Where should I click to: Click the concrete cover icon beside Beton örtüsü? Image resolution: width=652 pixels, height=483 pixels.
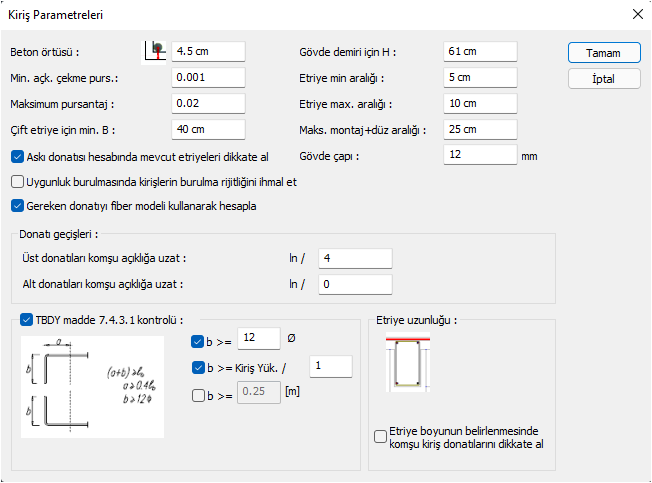[x=155, y=50]
